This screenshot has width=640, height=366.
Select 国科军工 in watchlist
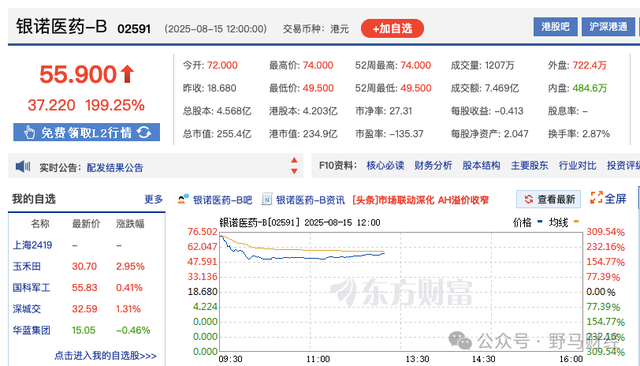31,288
